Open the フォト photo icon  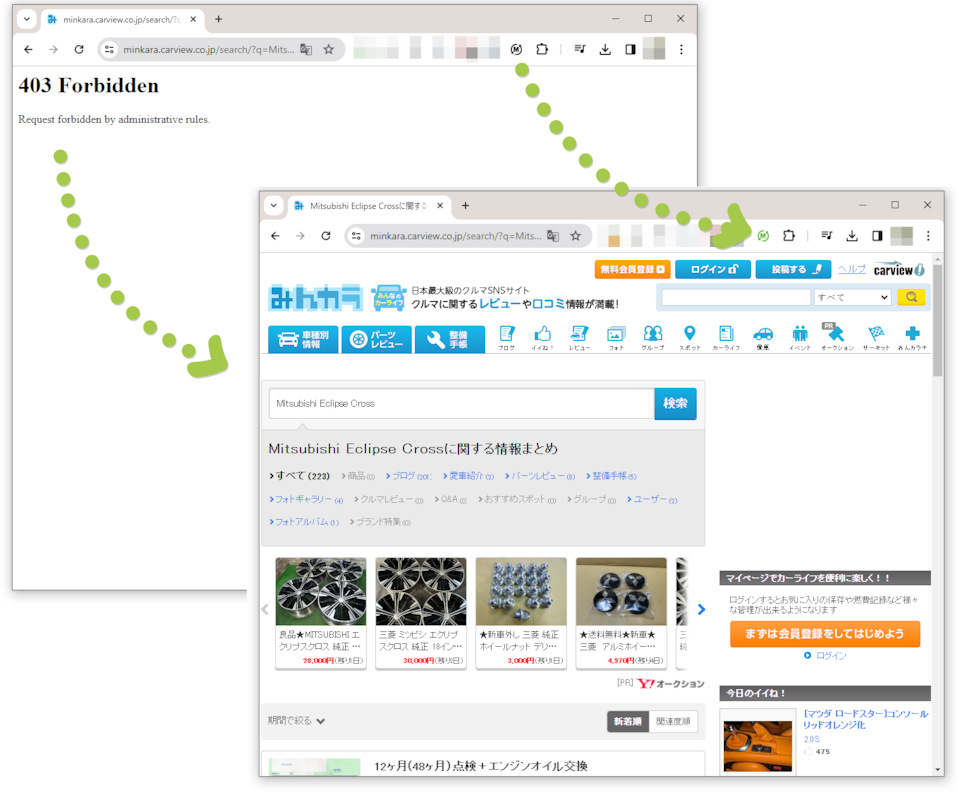coord(616,337)
